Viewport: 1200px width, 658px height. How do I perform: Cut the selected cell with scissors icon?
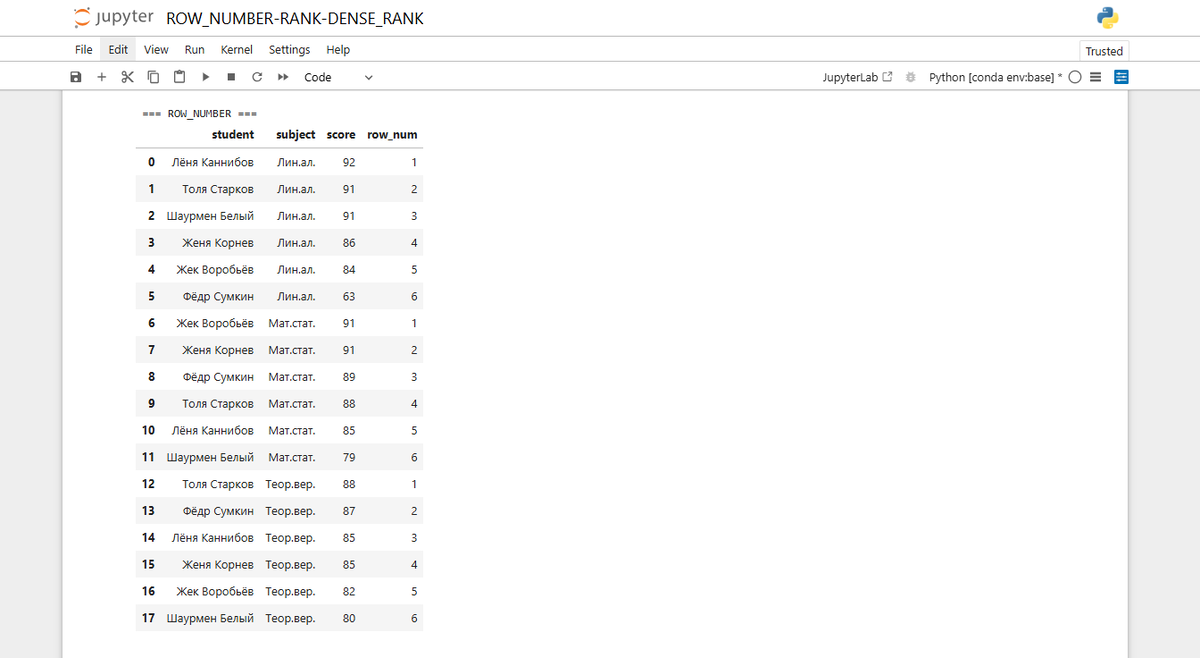point(127,77)
